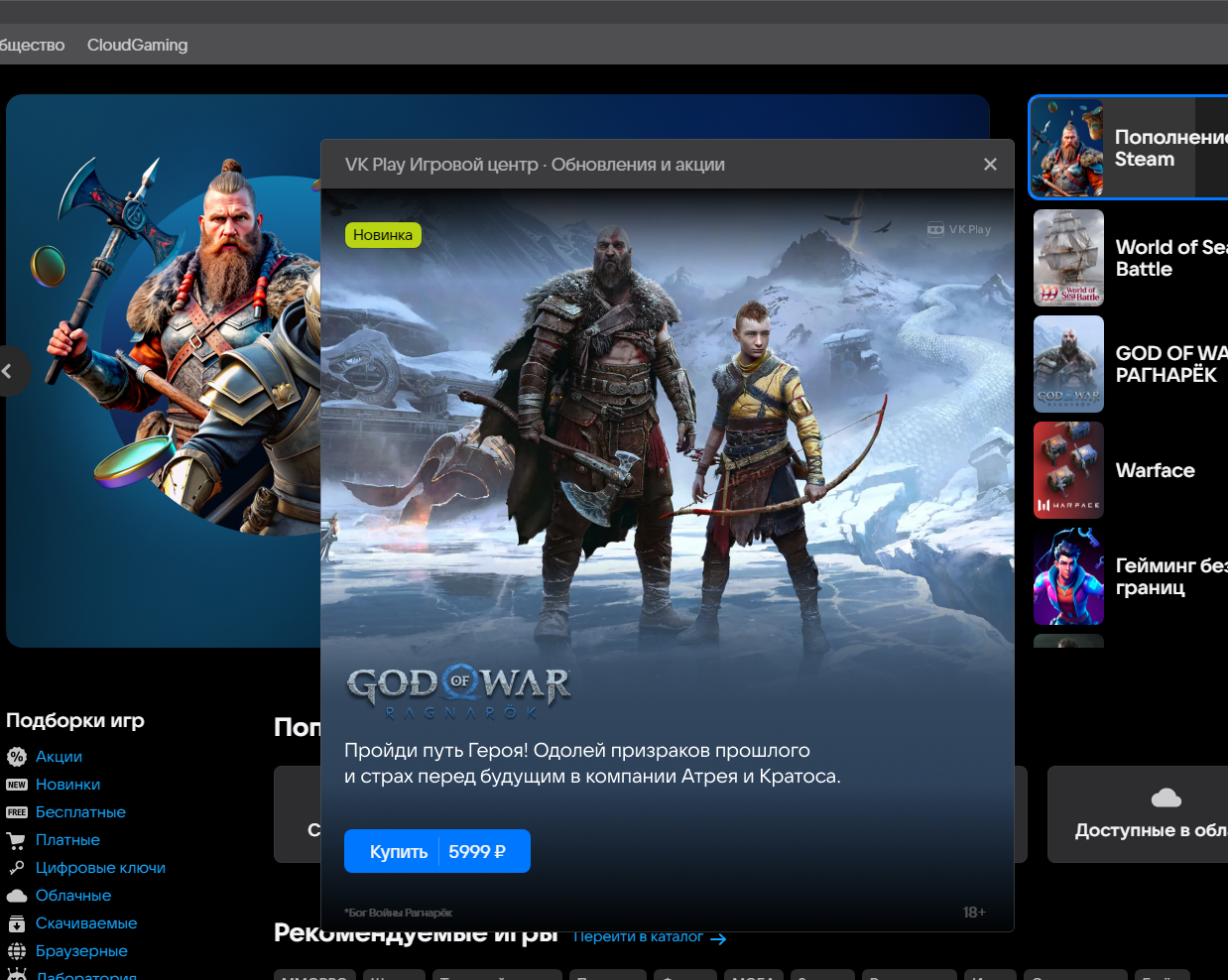
Task: Go to catalog via Перейти в каталог
Action: pos(638,936)
